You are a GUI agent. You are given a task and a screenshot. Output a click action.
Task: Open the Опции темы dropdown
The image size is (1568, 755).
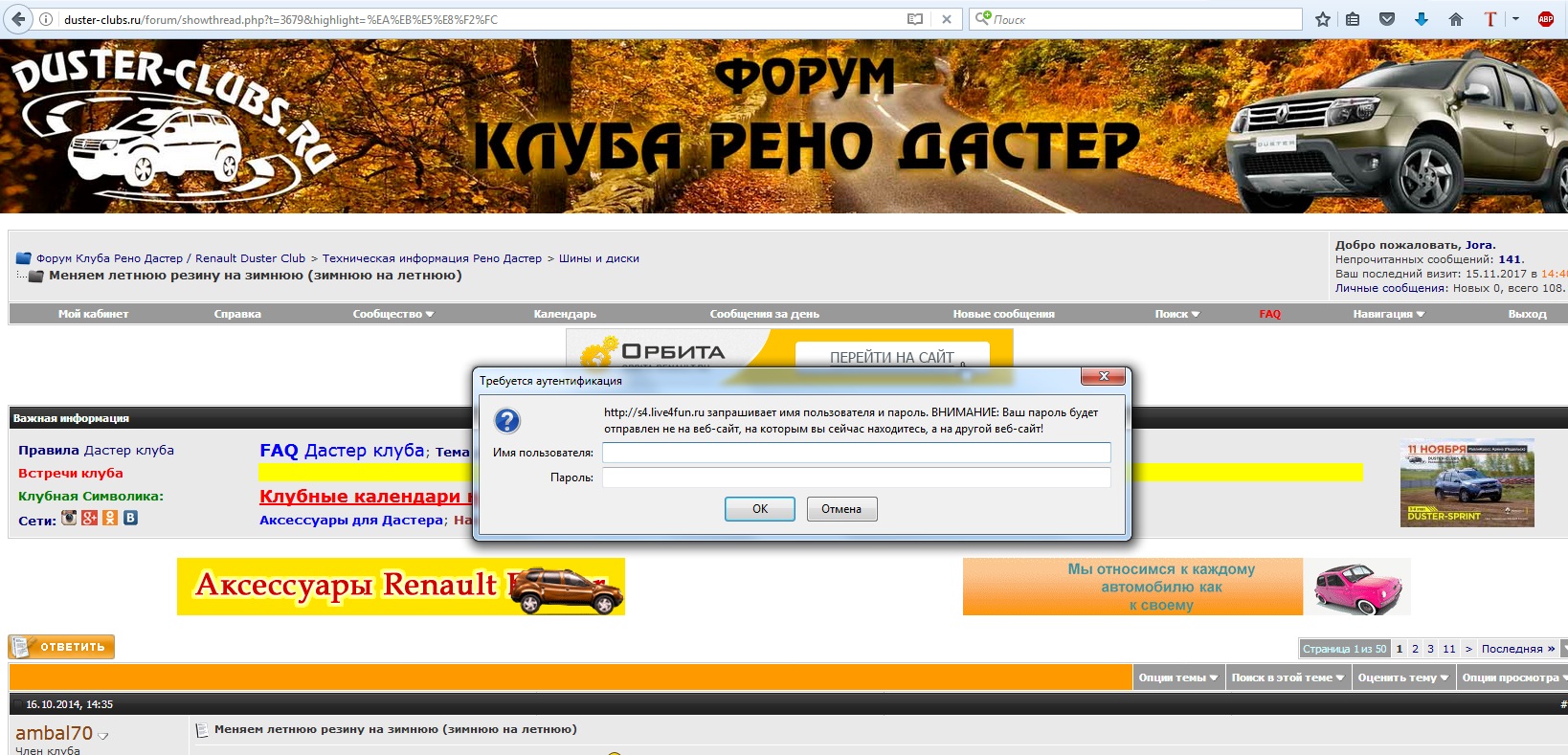click(x=1177, y=677)
